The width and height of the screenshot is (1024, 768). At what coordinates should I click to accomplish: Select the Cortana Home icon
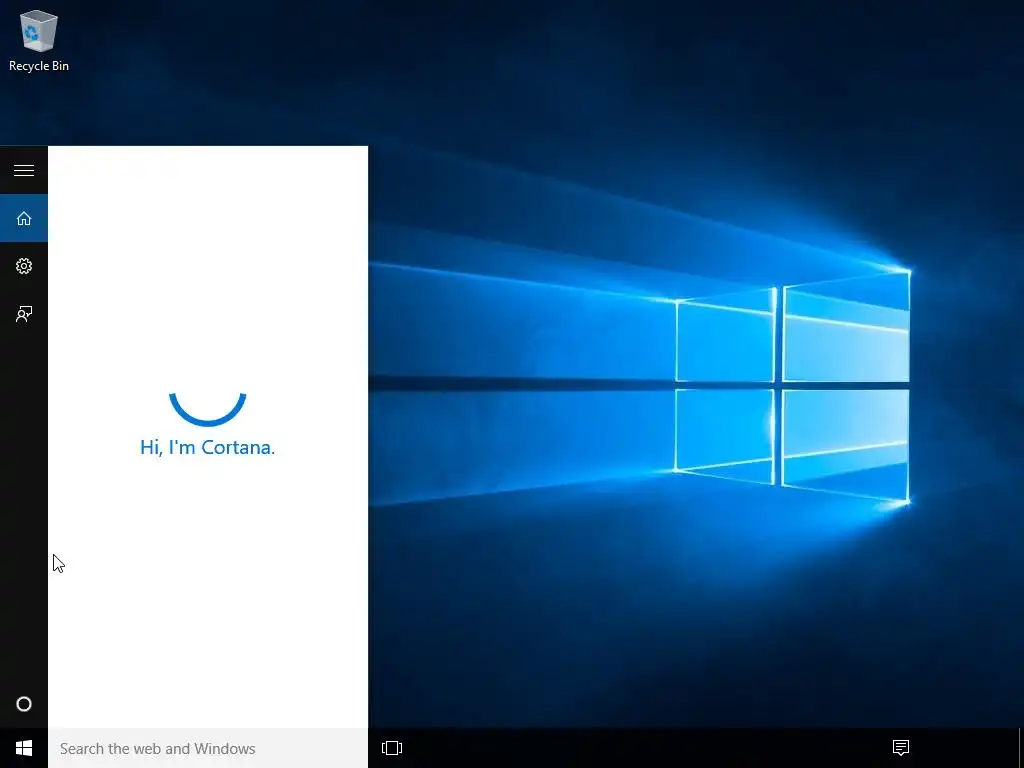click(x=24, y=218)
